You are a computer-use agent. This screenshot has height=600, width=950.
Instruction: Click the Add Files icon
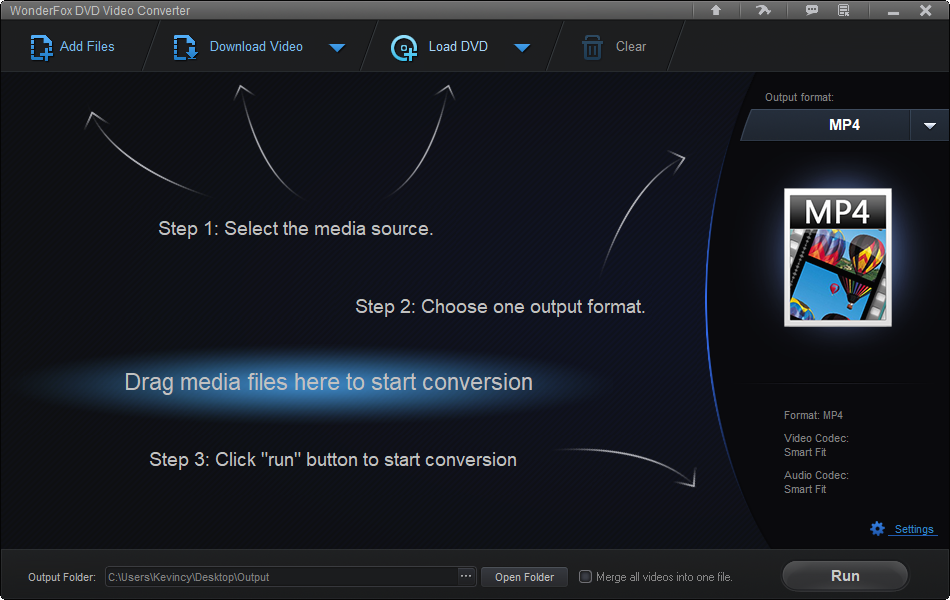point(40,46)
